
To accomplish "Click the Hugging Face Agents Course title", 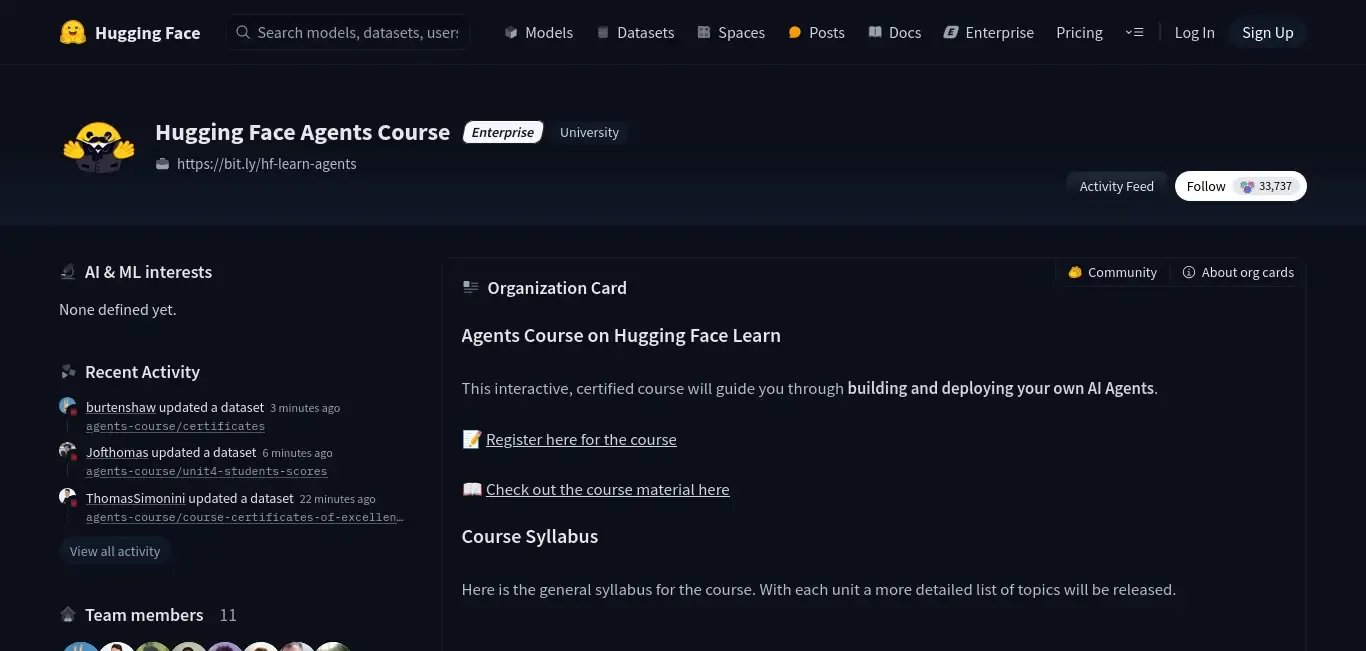I will click(x=302, y=132).
